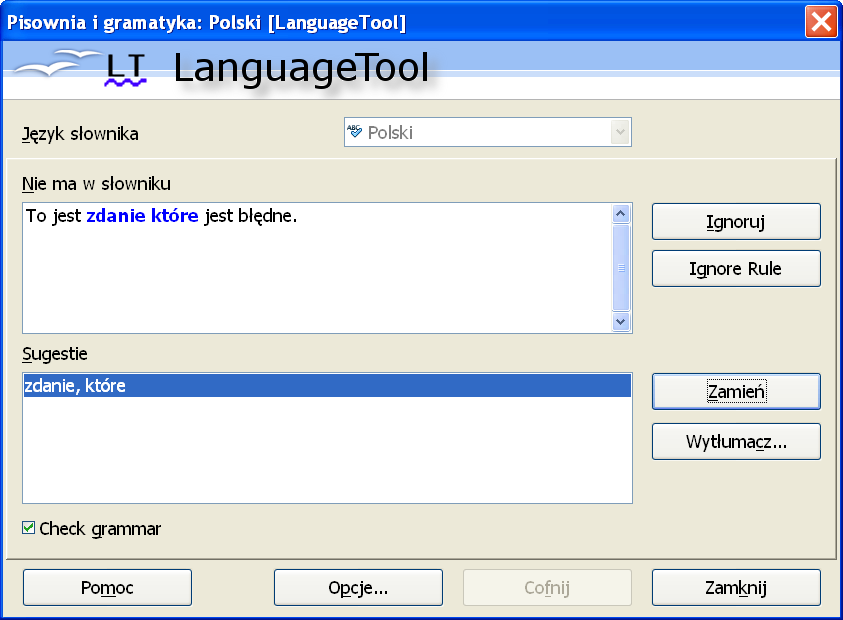843x620 pixels.
Task: Apply the suggestion with Zamień
Action: [x=736, y=391]
